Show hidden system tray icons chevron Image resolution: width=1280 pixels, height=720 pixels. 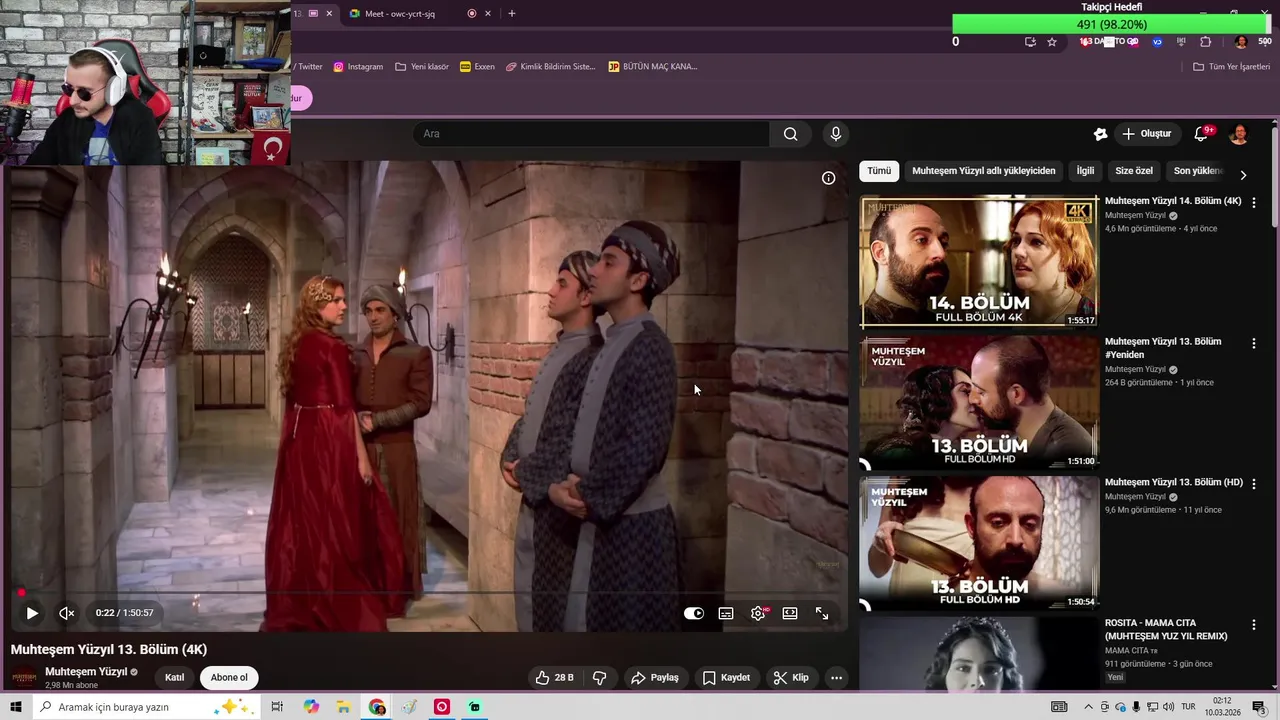pyautogui.click(x=1089, y=707)
